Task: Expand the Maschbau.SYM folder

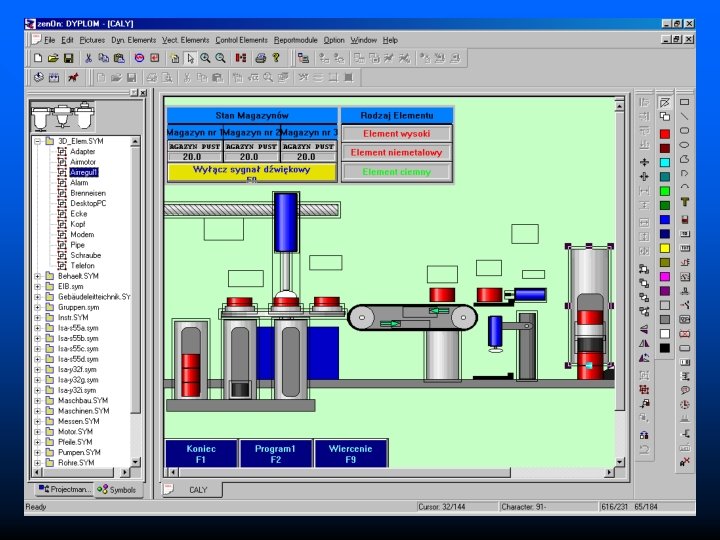Action: pyautogui.click(x=38, y=400)
